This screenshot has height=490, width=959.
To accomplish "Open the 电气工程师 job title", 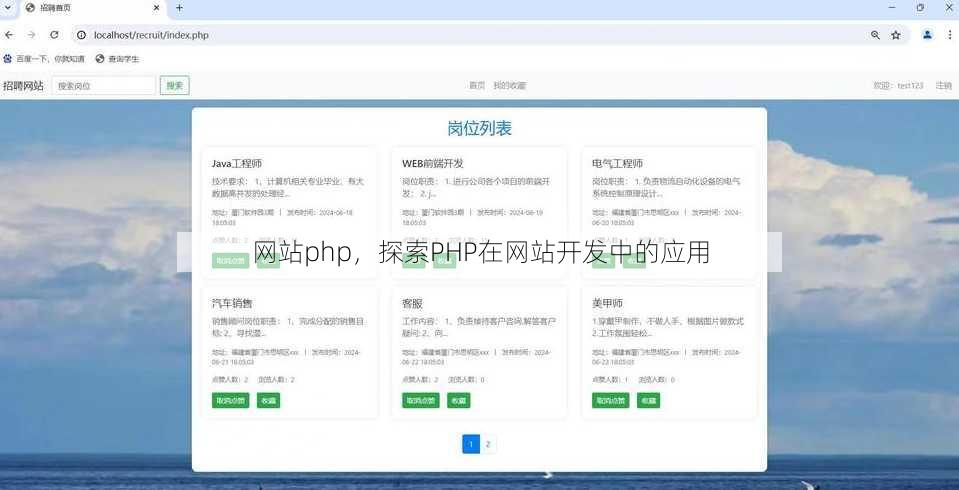I will [617, 164].
